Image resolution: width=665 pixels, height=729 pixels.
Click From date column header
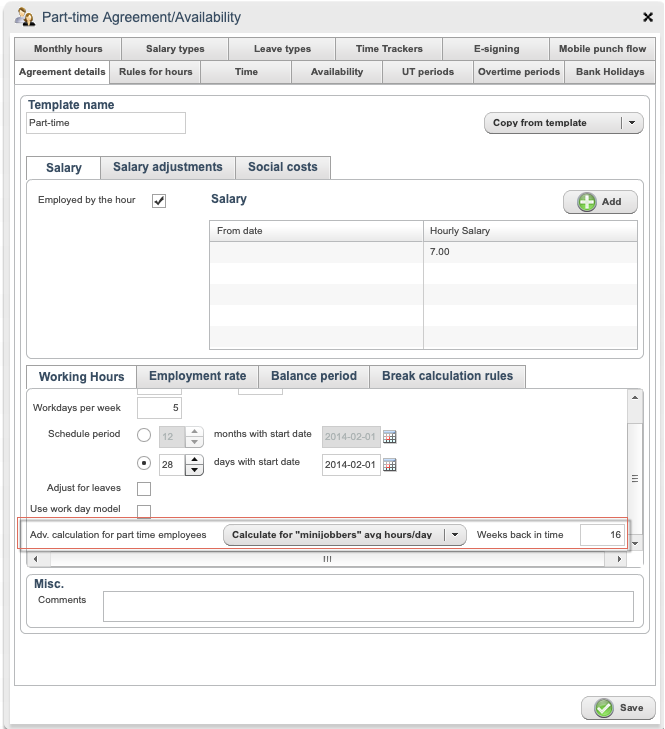pyautogui.click(x=316, y=231)
